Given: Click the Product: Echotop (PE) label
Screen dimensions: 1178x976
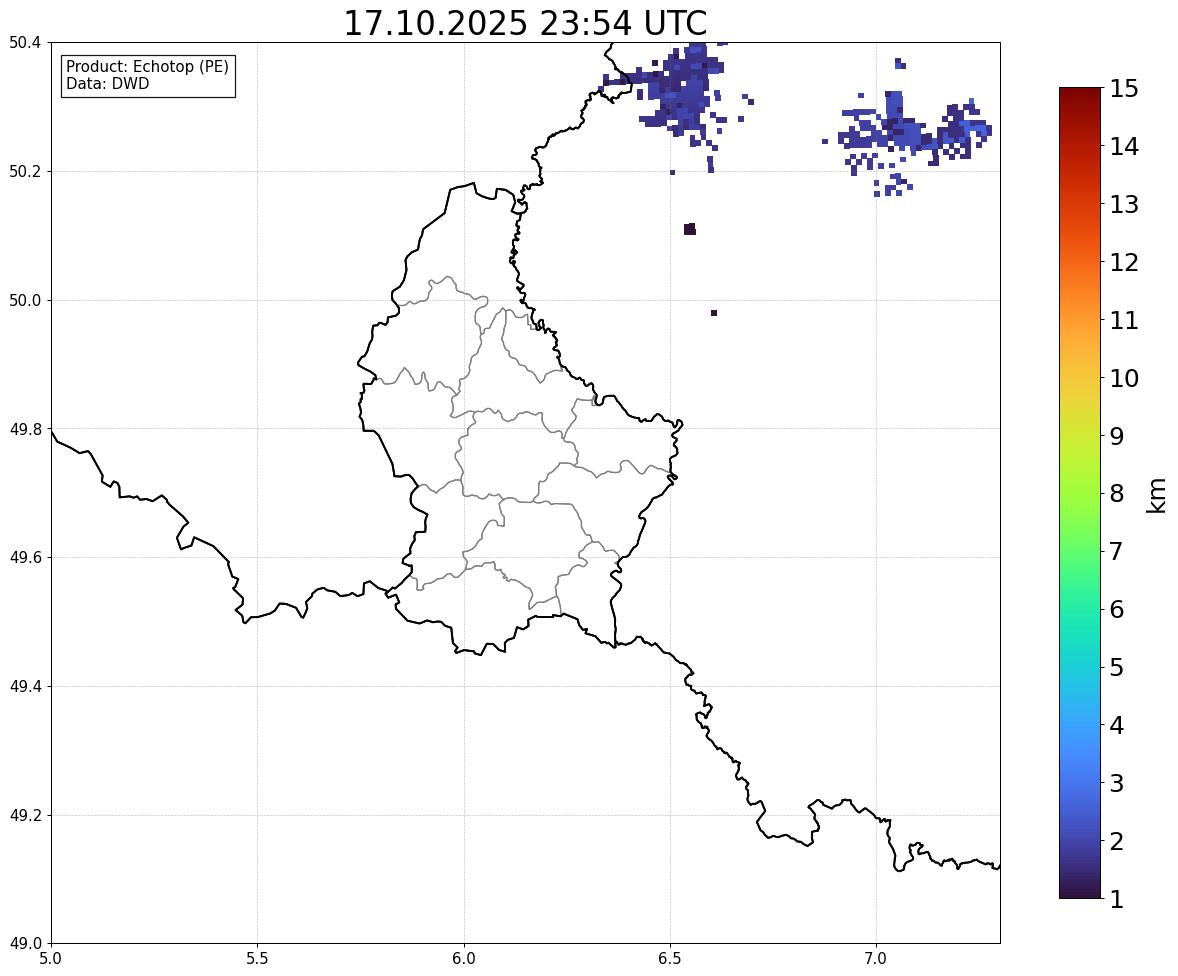Looking at the screenshot, I should point(147,67).
